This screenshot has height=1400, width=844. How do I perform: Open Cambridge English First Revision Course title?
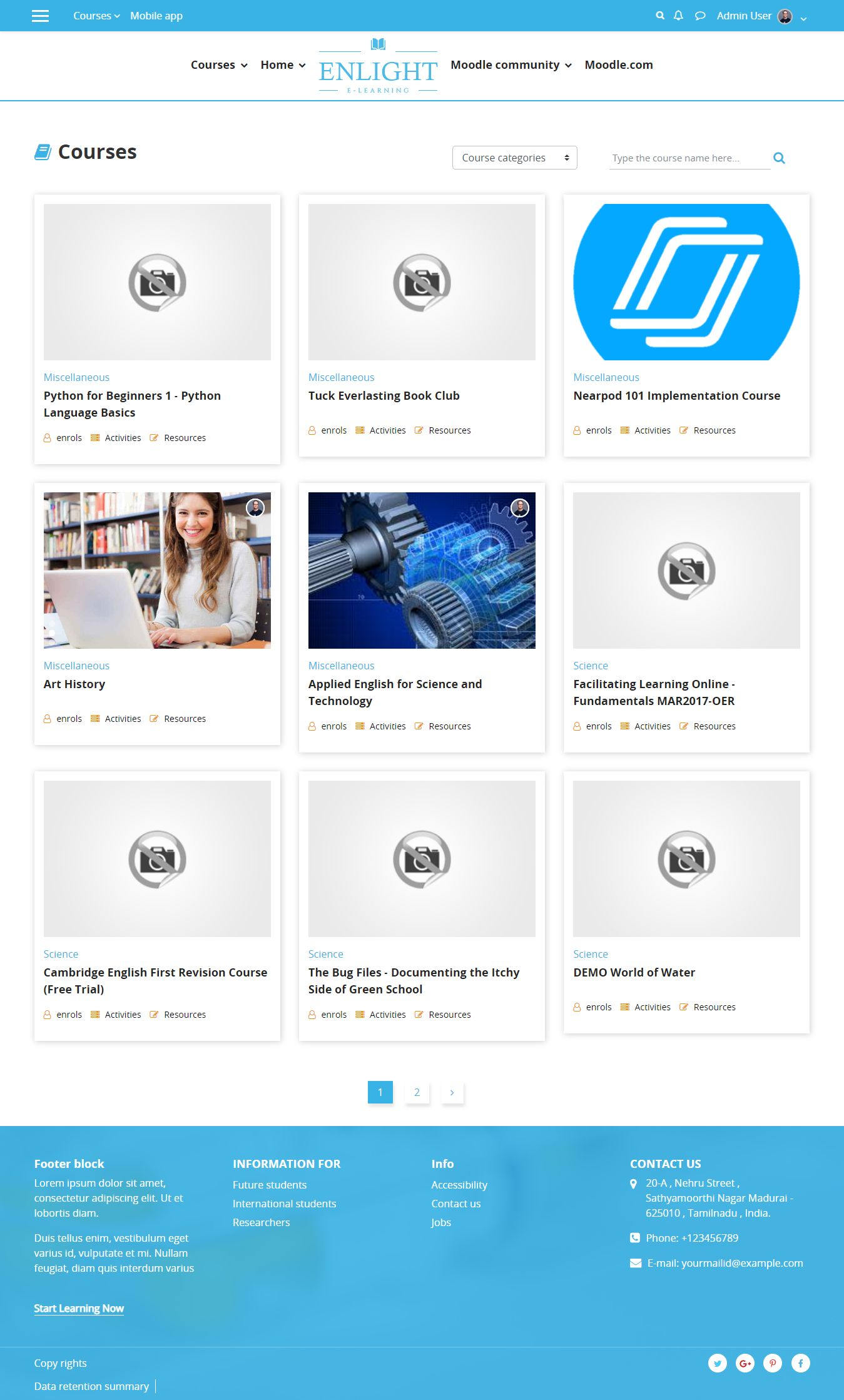155,981
